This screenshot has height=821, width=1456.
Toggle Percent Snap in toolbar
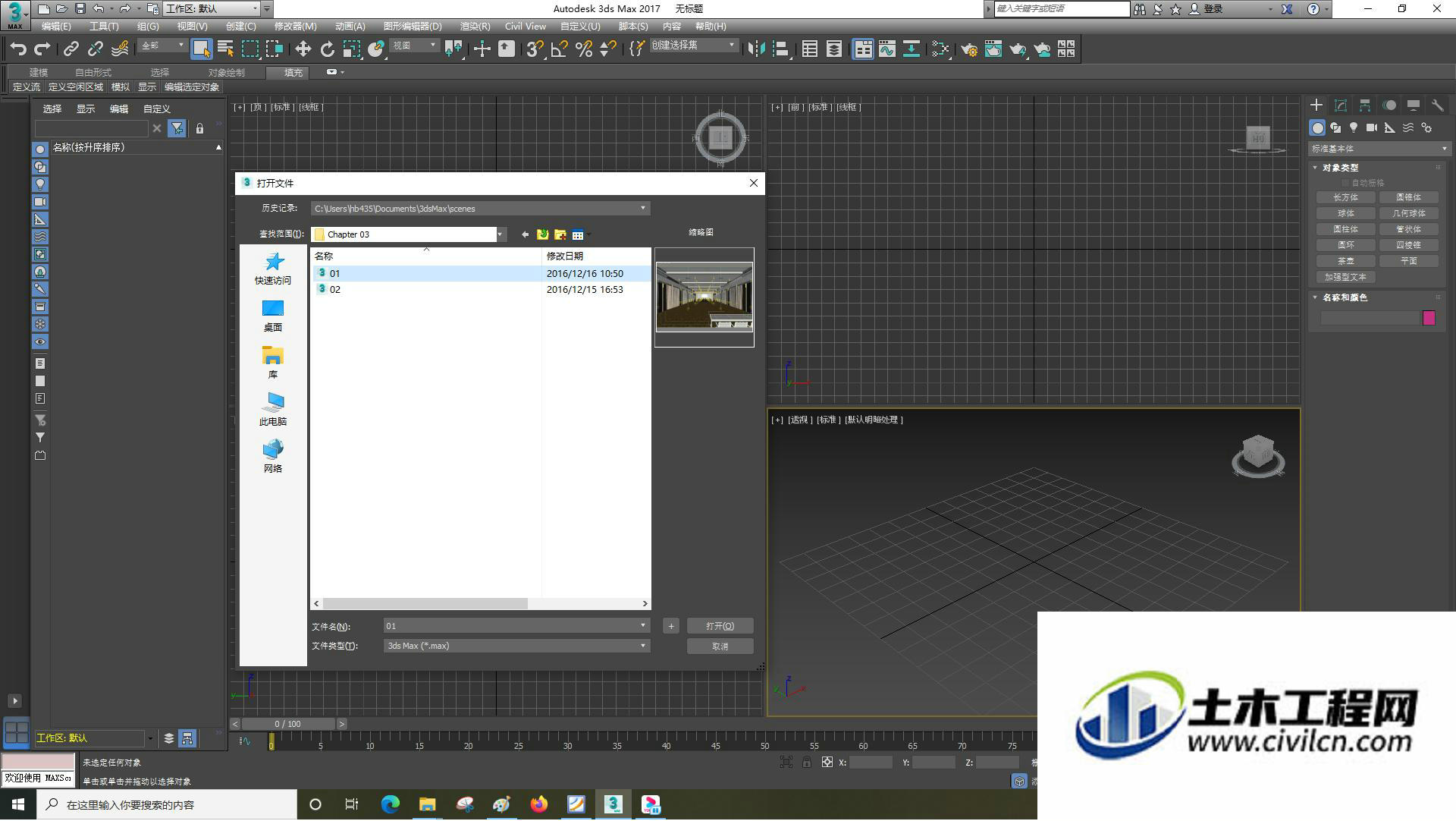pyautogui.click(x=584, y=49)
